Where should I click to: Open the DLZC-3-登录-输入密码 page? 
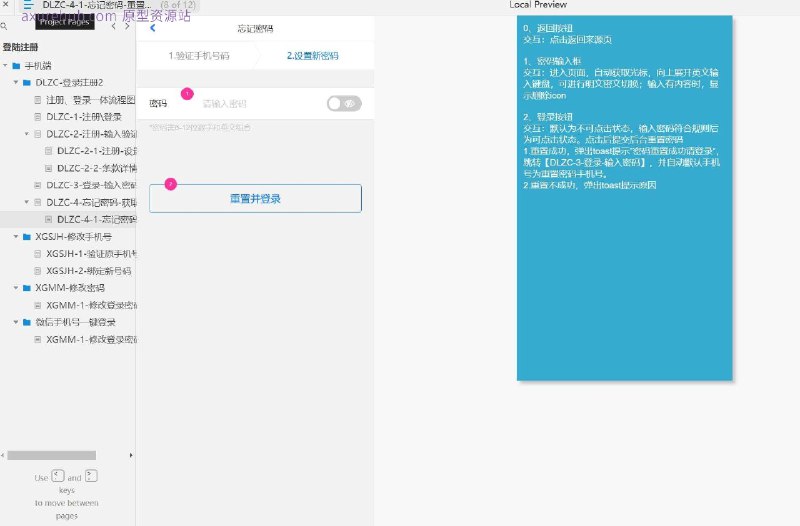click(91, 185)
